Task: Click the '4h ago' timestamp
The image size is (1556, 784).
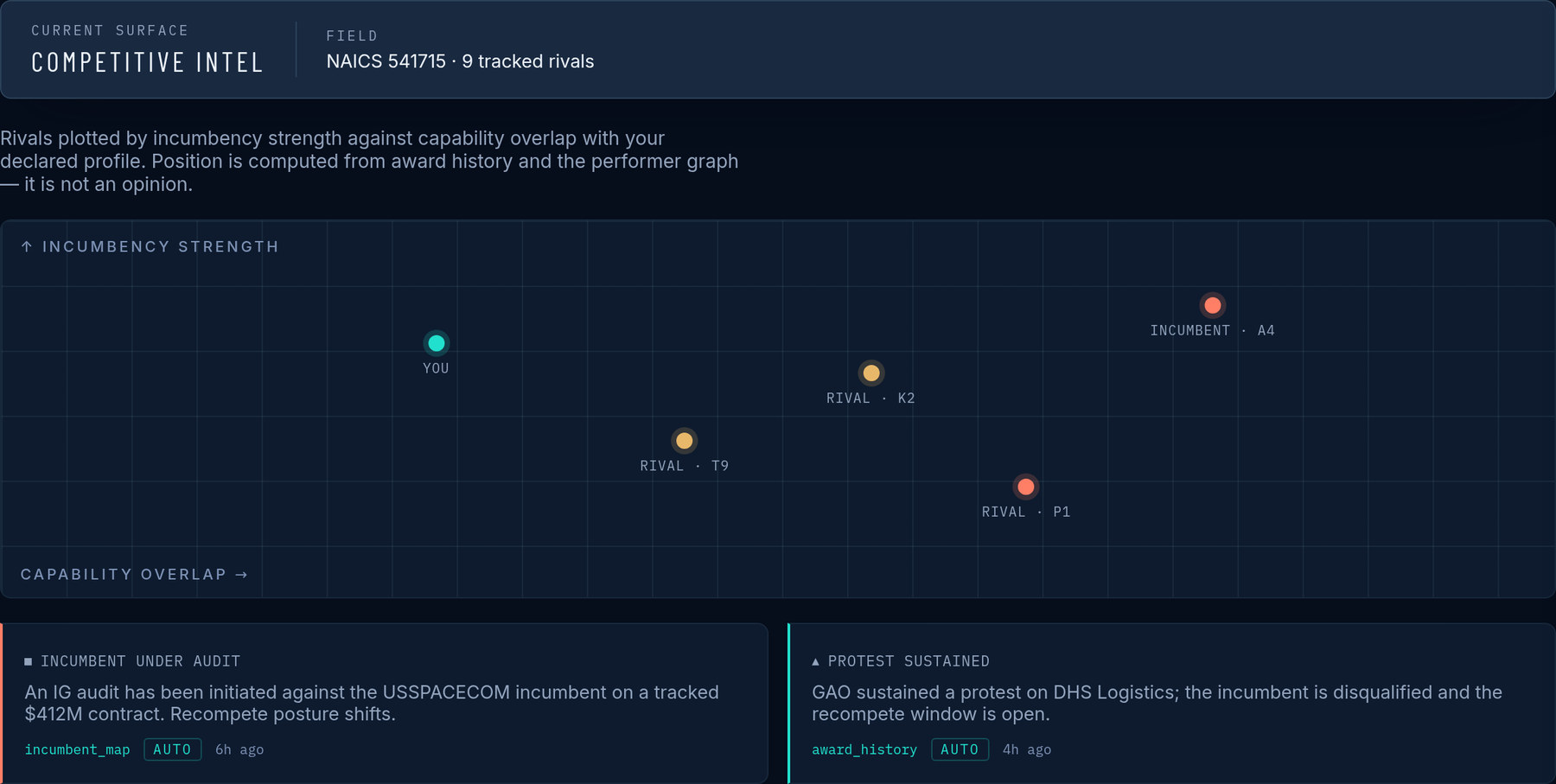Action: click(1027, 749)
